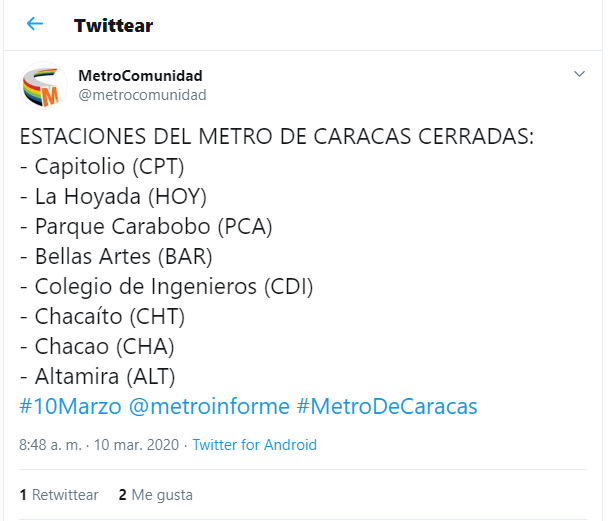Click the Parque Carabobo (PCA) line
This screenshot has height=521, width=613.
point(146,227)
